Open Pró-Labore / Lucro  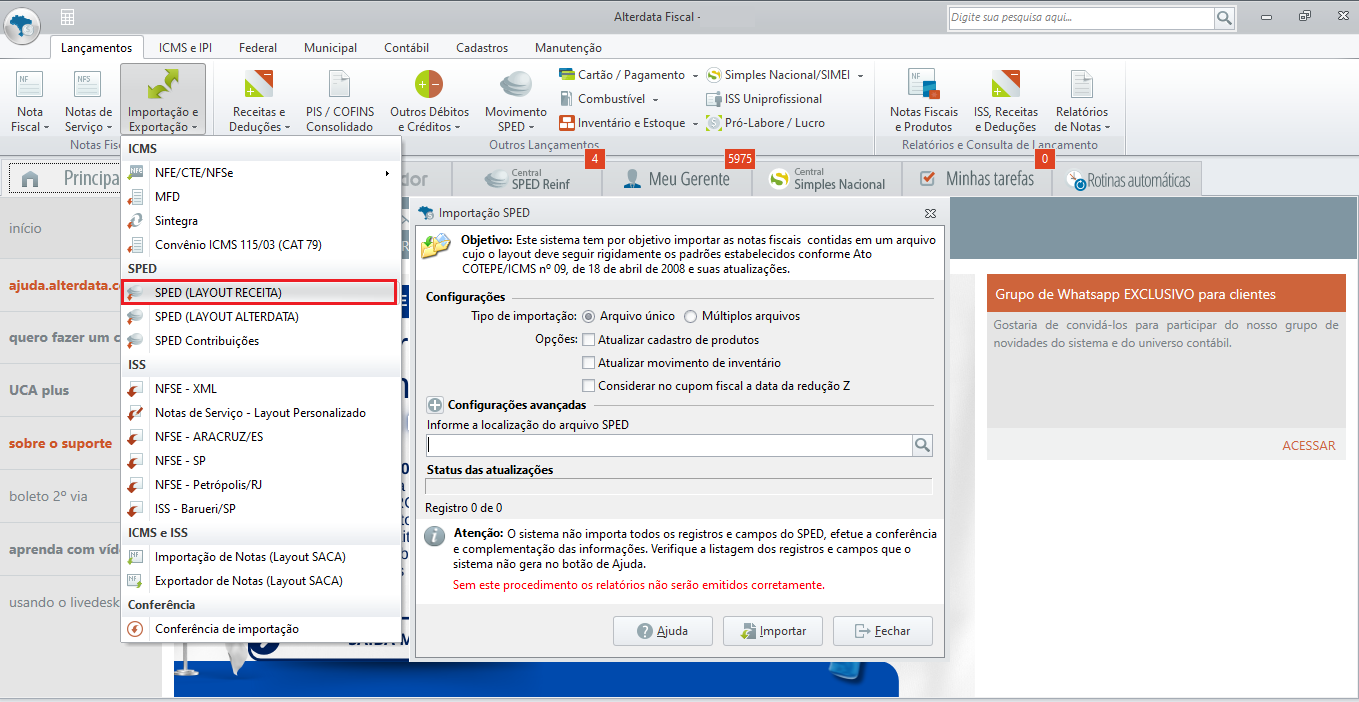[765, 123]
